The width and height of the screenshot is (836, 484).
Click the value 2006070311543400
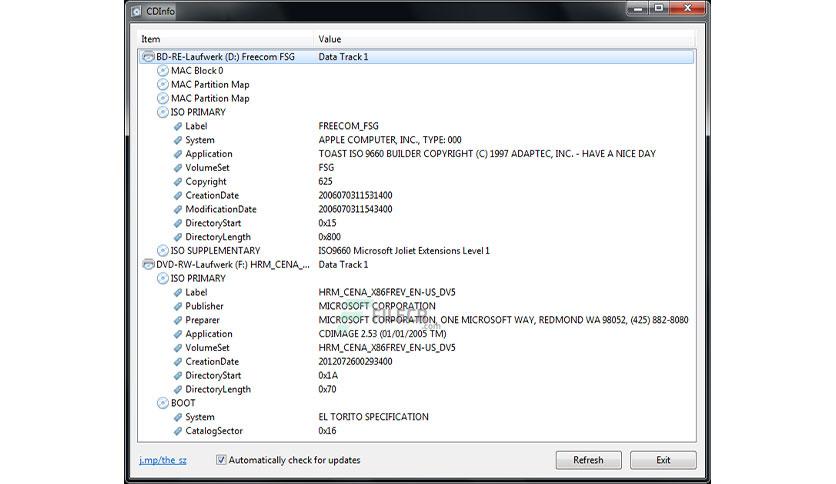point(355,209)
